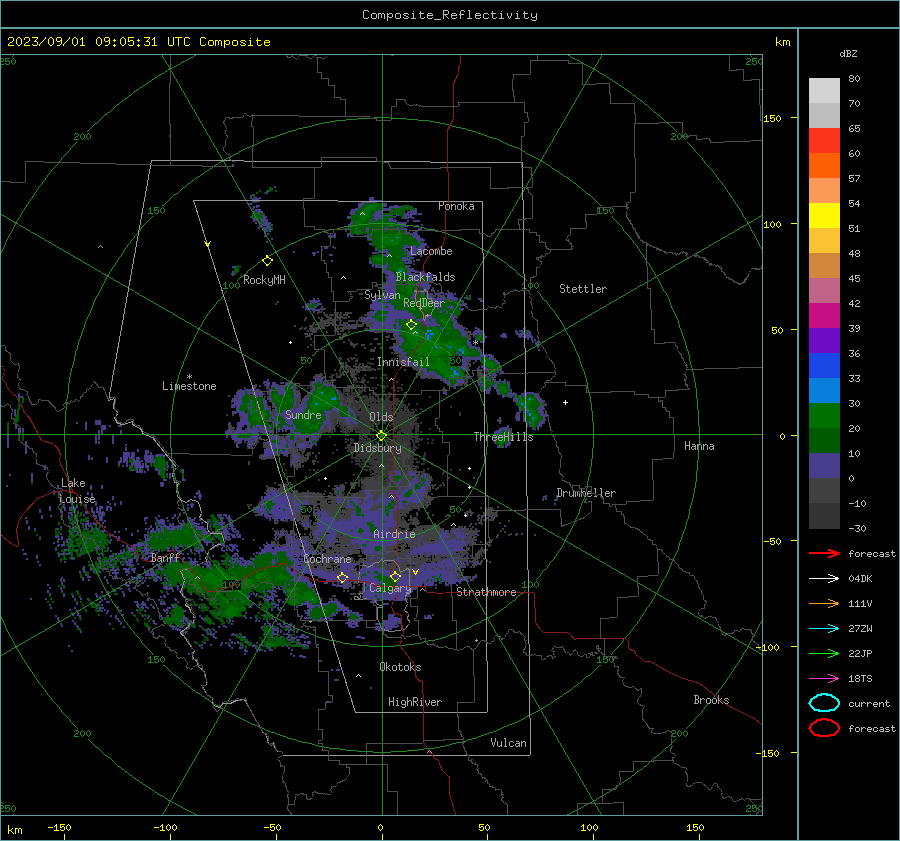Select the cyan current ellipse icon
900x841 pixels.
(x=824, y=703)
